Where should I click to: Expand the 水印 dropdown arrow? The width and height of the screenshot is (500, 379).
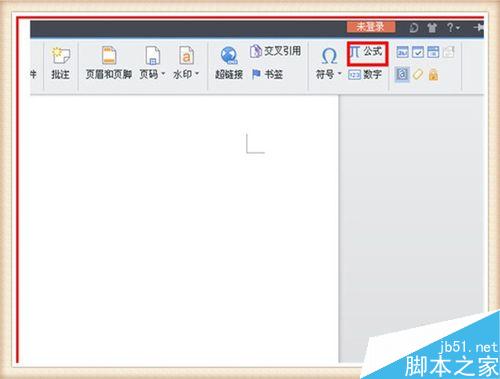click(197, 73)
